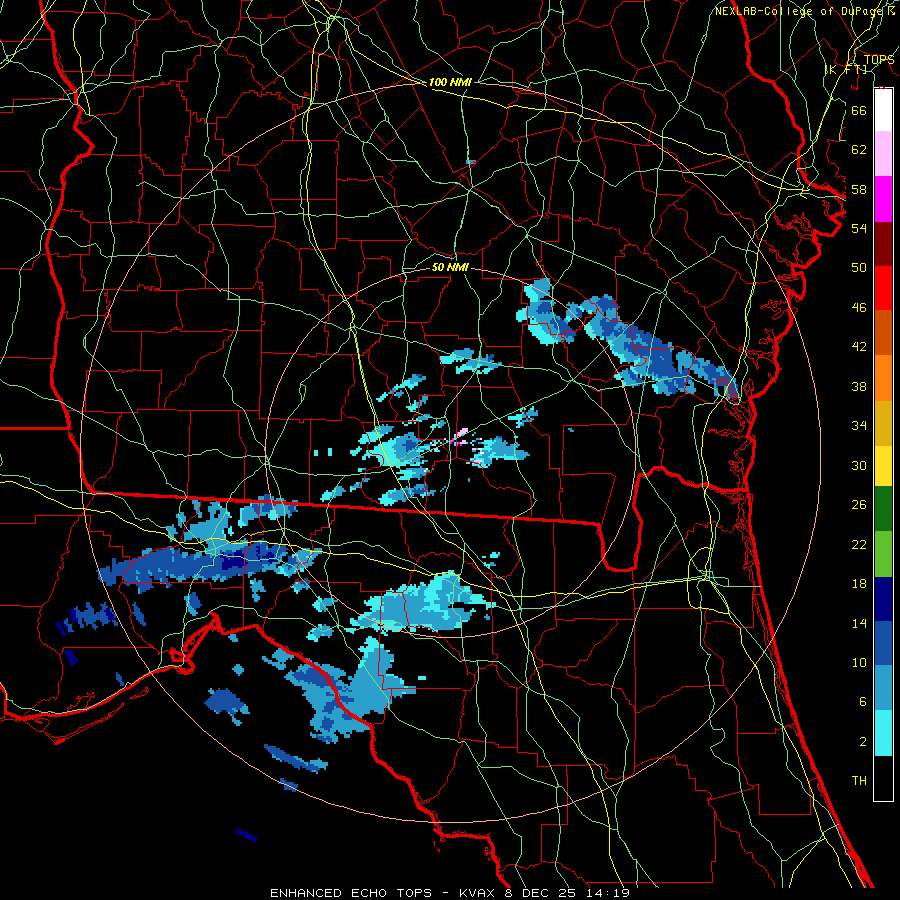Click the "50 NMI" range ring label
The image size is (900, 900).
click(450, 267)
